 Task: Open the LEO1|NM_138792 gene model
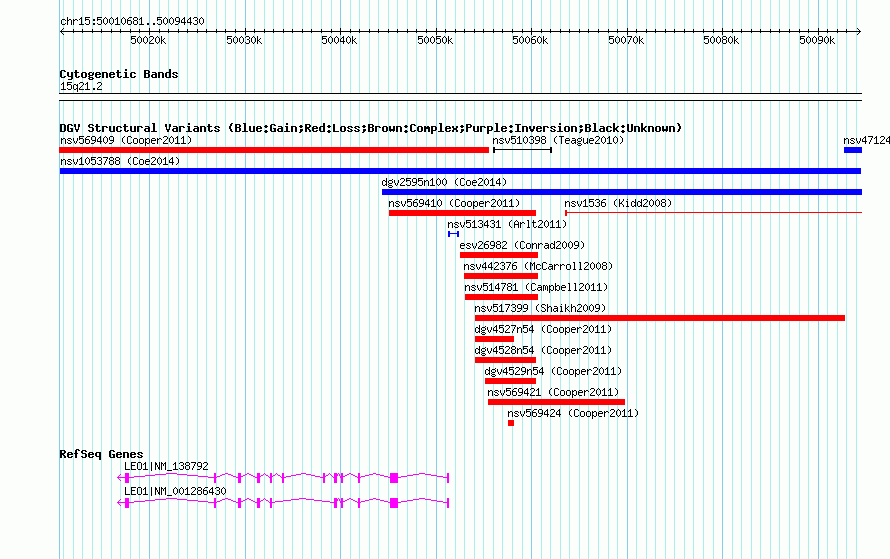coord(283,478)
